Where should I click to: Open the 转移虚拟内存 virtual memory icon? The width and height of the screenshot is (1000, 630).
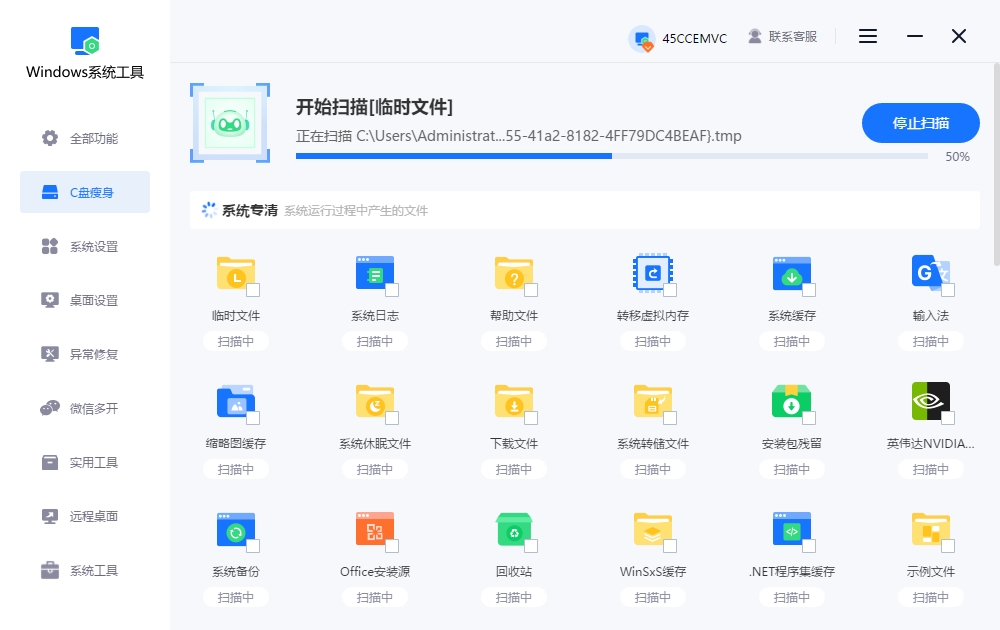coord(653,274)
